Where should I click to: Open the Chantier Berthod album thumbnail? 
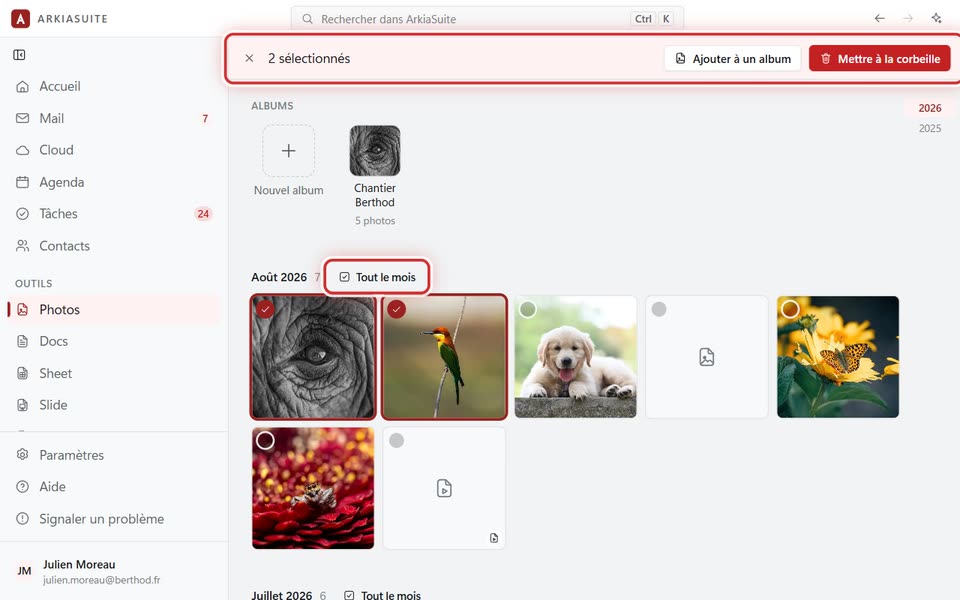pos(375,151)
